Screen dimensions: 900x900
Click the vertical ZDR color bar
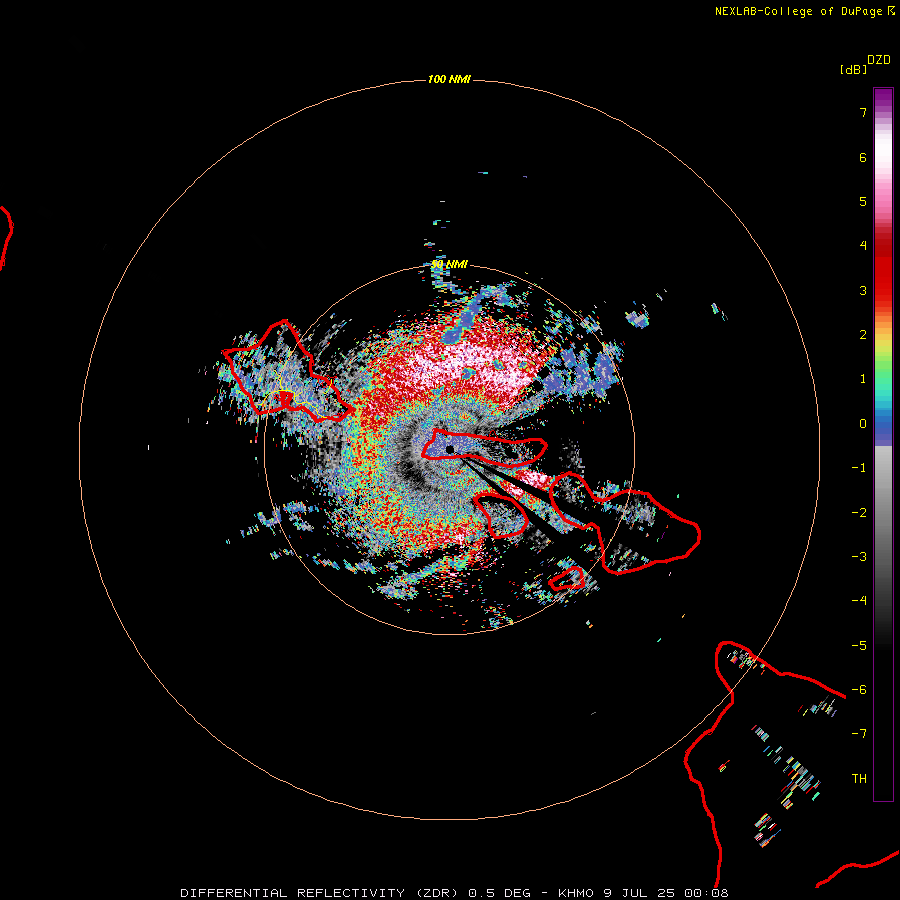point(883,445)
